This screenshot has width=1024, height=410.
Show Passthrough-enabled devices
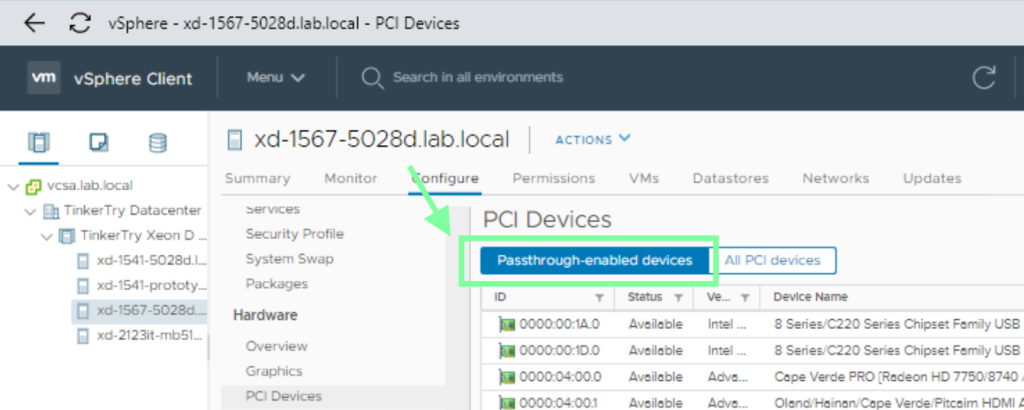[x=594, y=260]
